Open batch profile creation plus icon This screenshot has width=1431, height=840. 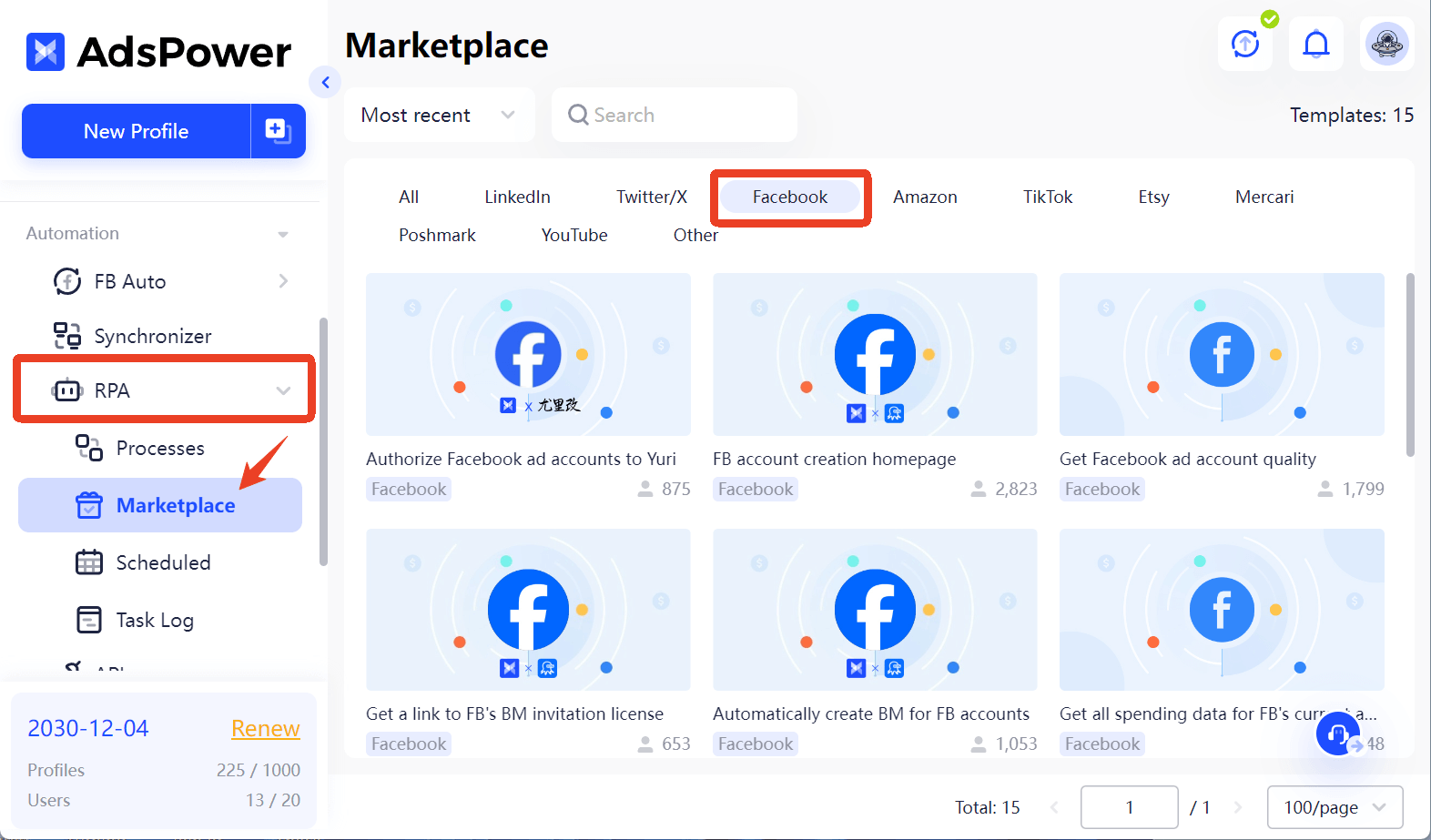(x=278, y=131)
